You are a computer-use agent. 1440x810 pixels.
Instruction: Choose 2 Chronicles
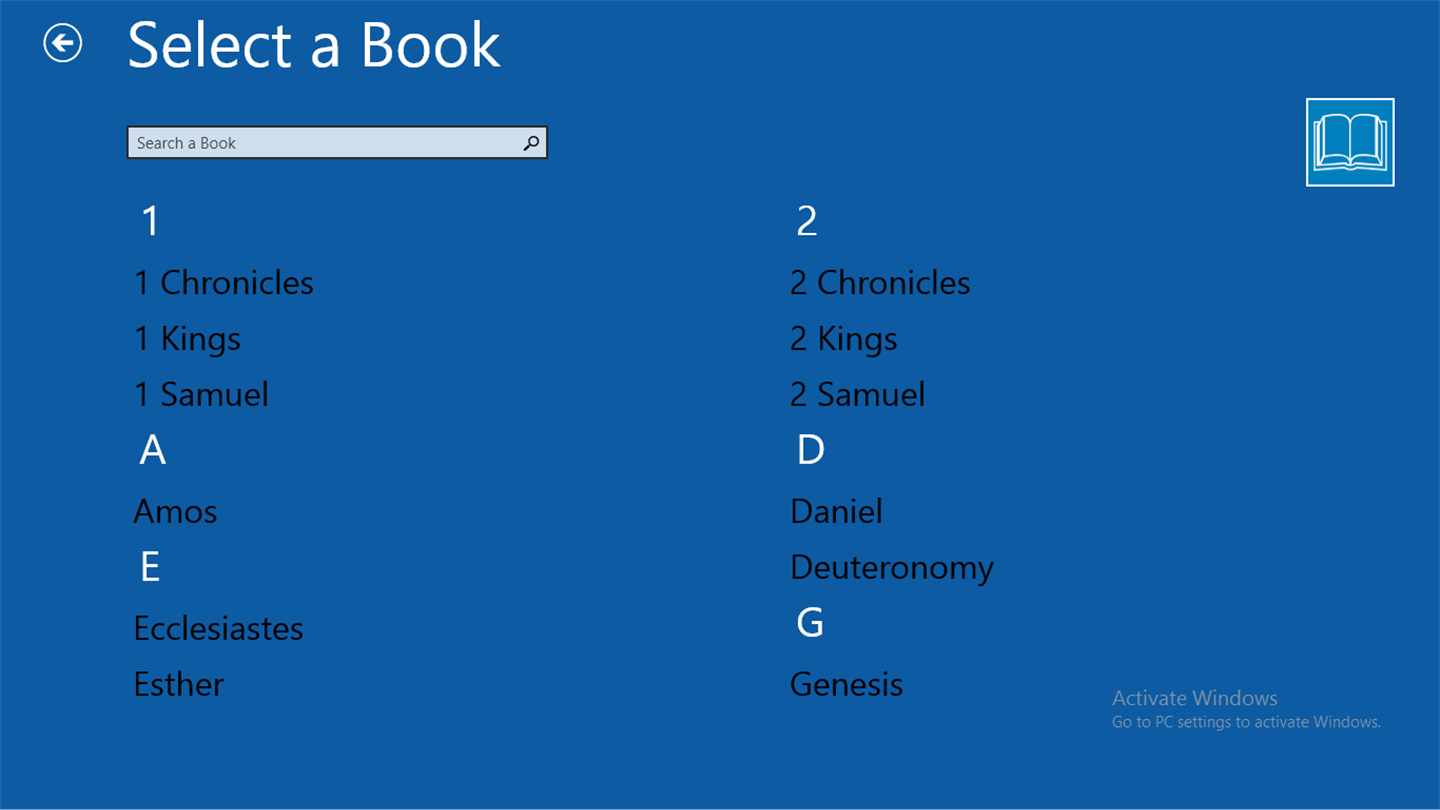[x=880, y=283]
